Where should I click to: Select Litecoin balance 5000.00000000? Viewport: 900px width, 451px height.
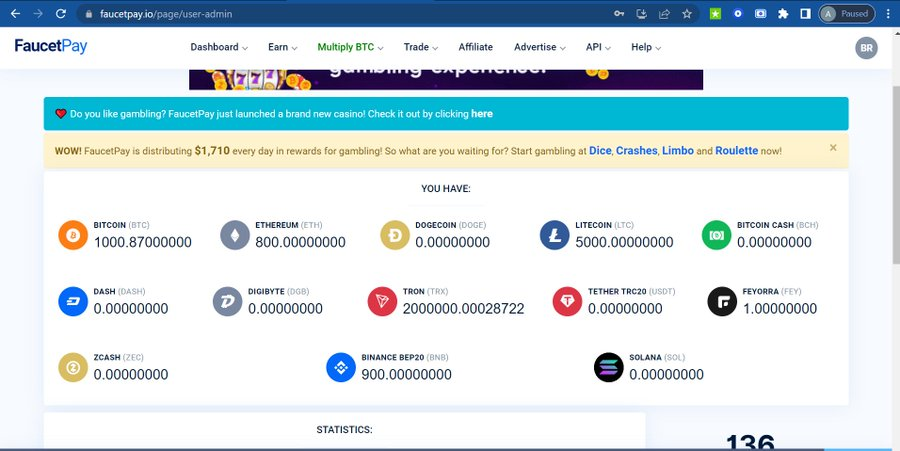tap(624, 242)
